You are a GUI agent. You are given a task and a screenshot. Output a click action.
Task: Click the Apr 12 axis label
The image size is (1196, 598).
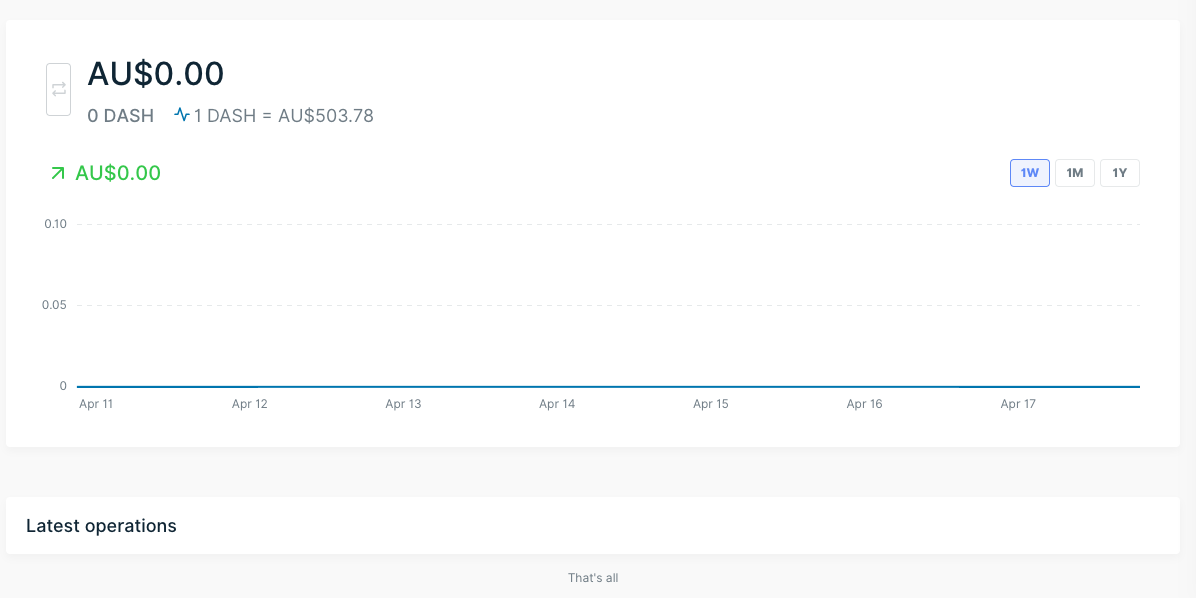pyautogui.click(x=249, y=404)
